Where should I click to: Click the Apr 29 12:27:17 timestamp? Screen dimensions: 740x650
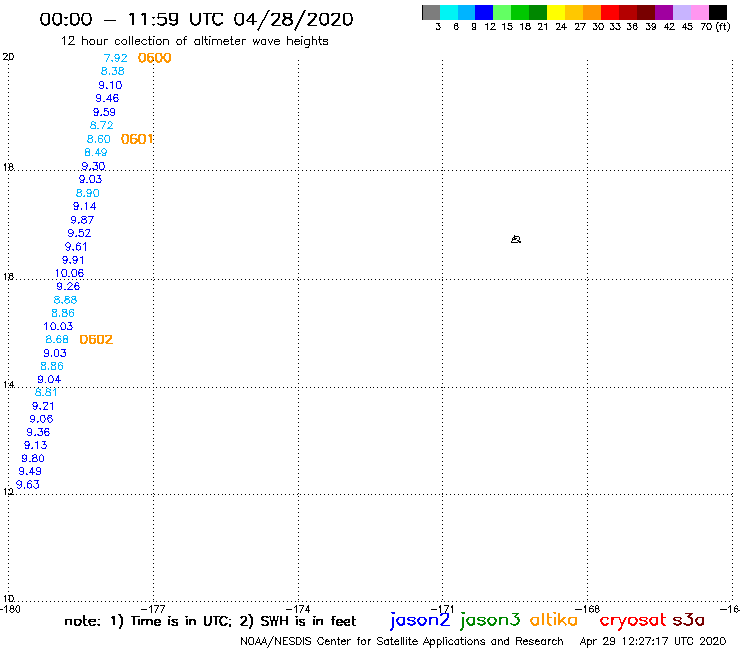pos(653,641)
